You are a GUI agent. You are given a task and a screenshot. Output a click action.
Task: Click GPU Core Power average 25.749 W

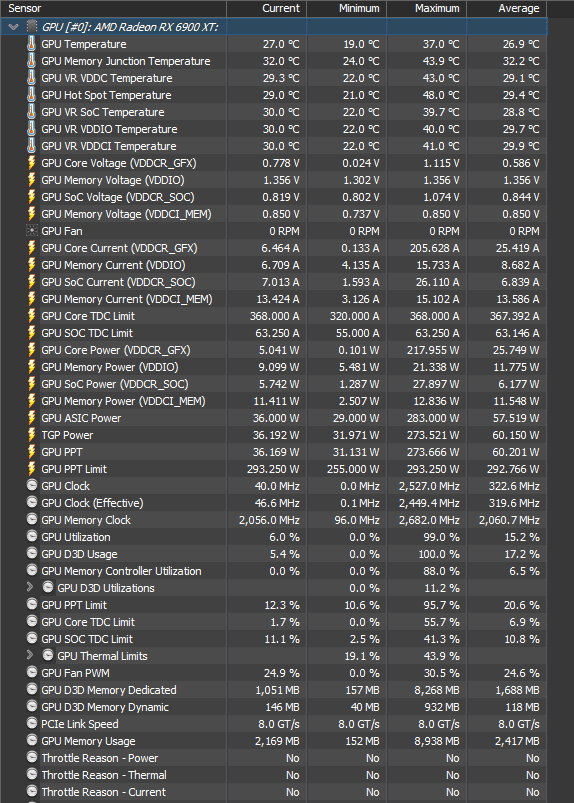click(x=516, y=350)
